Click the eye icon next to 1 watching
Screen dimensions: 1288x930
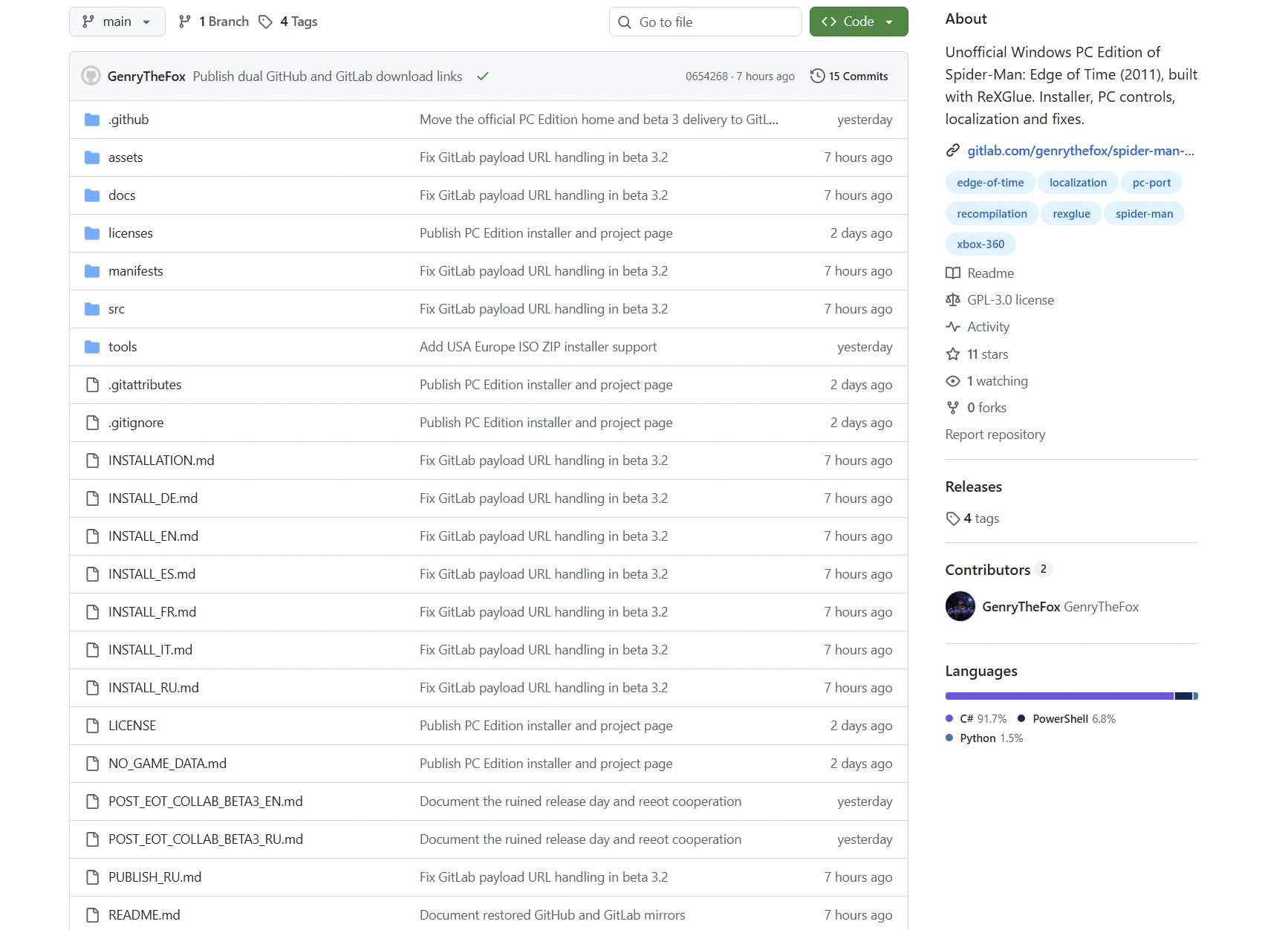pos(952,381)
